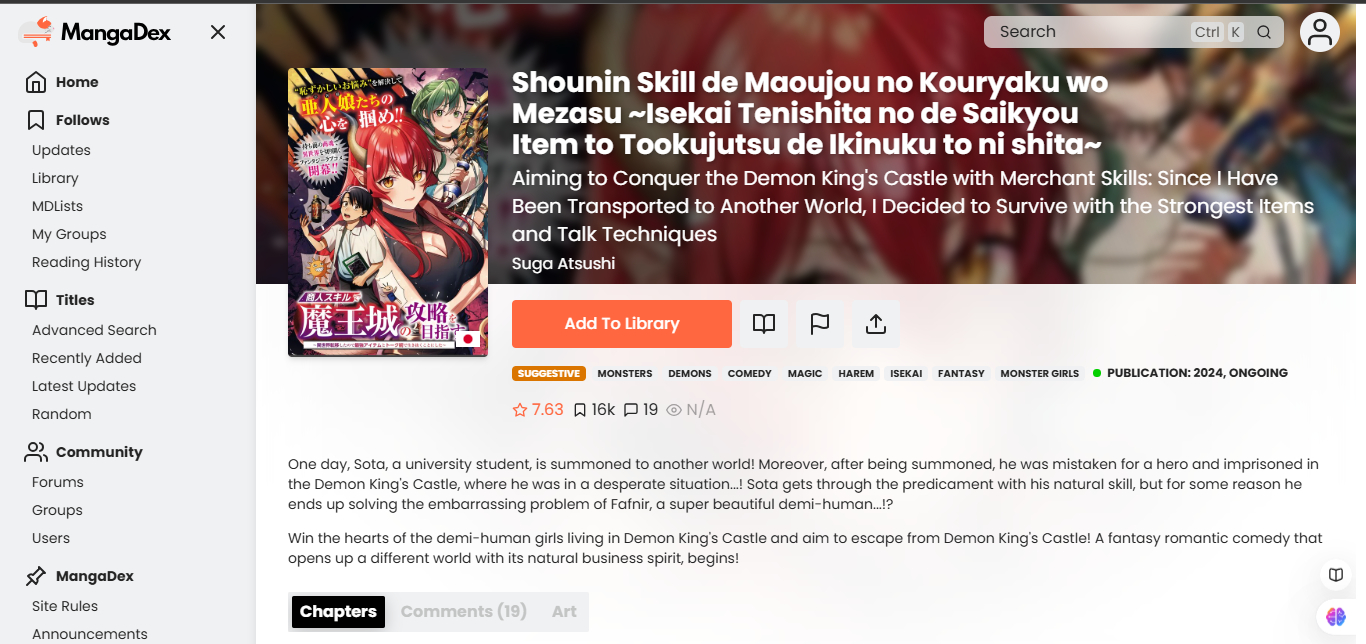Select the Isekai tag
This screenshot has height=644, width=1366.
pyautogui.click(x=906, y=373)
